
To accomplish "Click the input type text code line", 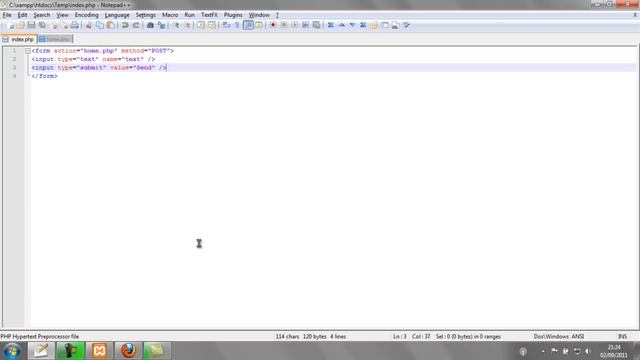I will pyautogui.click(x=93, y=59).
